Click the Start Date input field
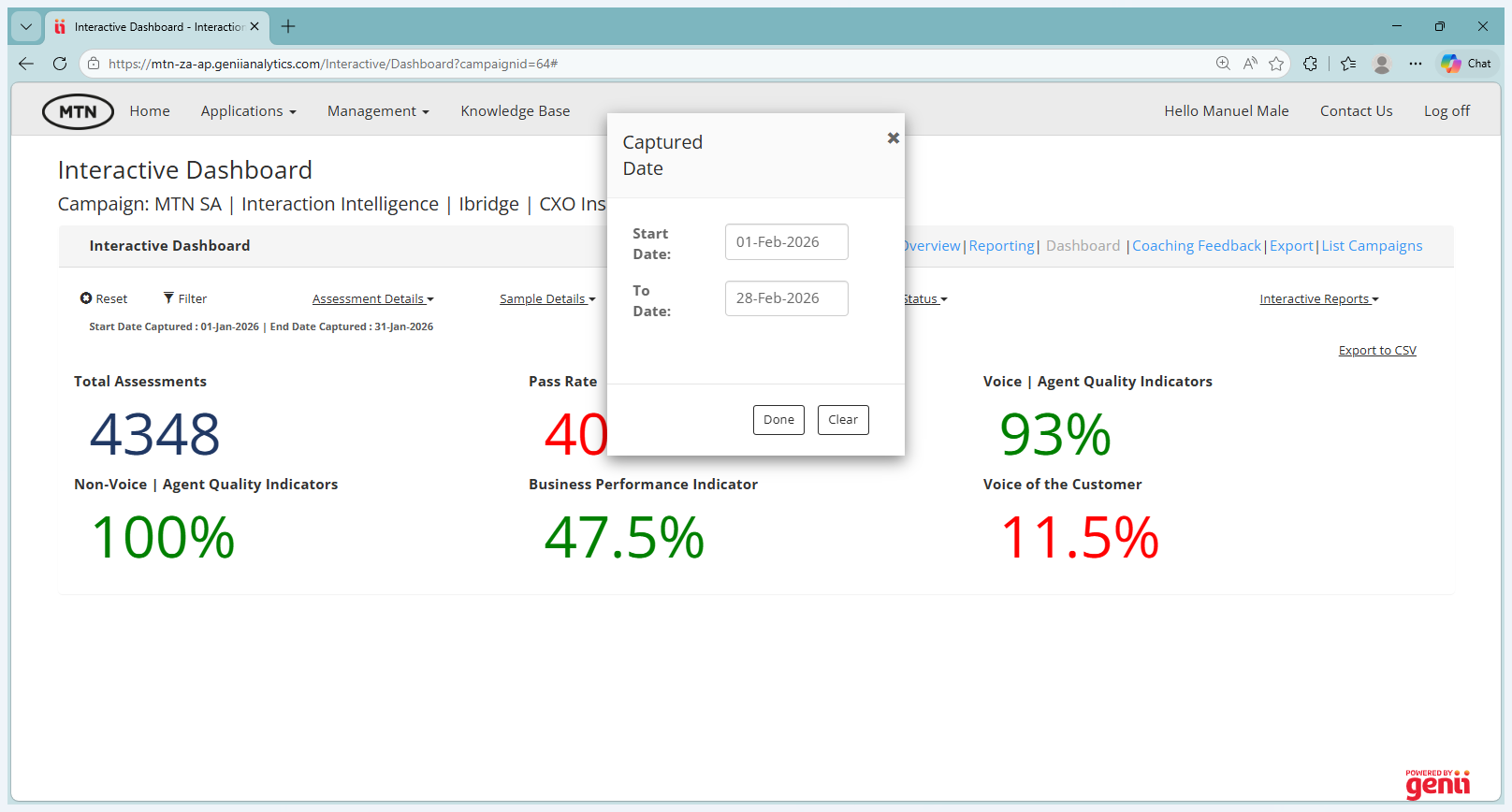The width and height of the screenshot is (1512, 812). (x=786, y=242)
